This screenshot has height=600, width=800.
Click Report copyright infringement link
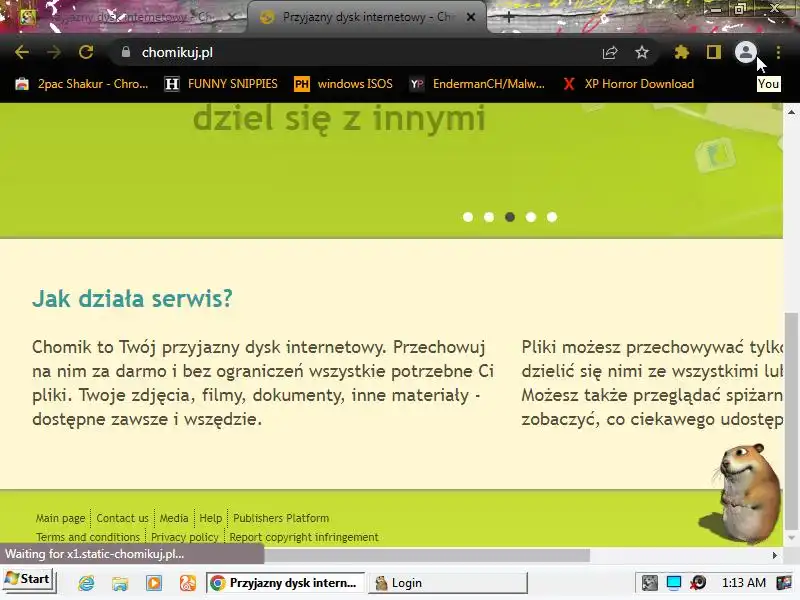point(304,537)
